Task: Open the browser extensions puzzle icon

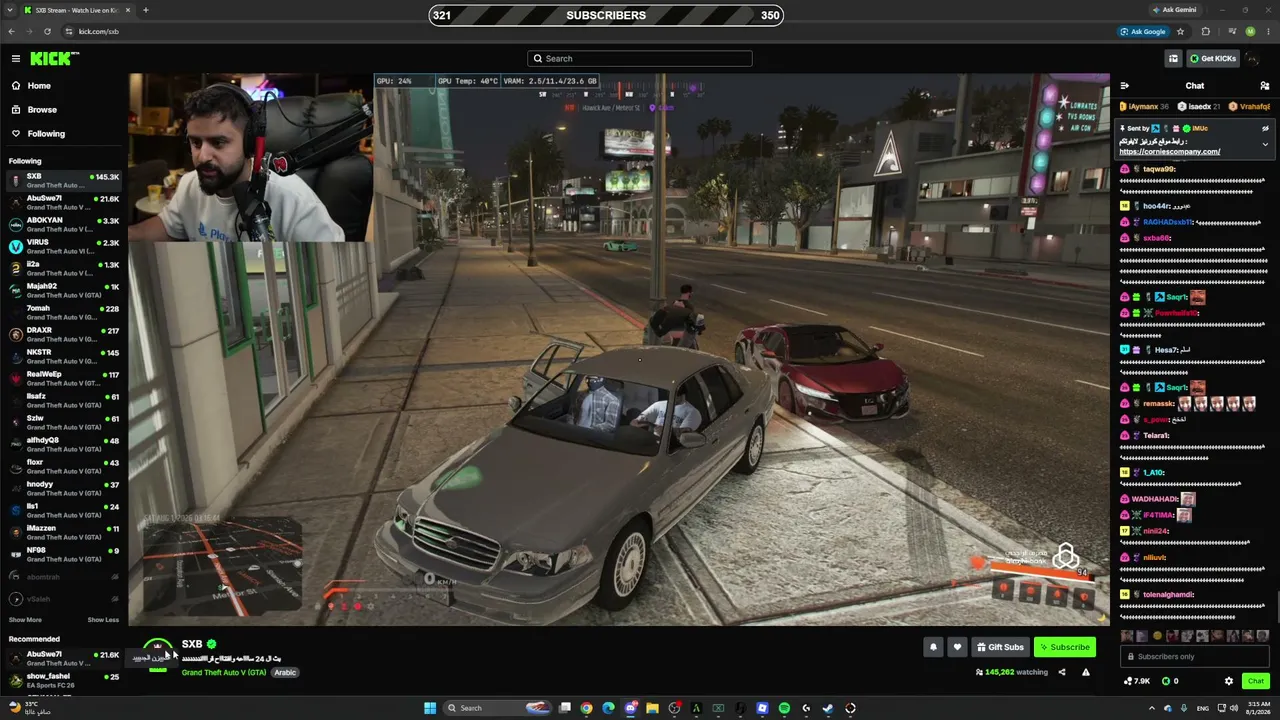Action: [x=1205, y=32]
